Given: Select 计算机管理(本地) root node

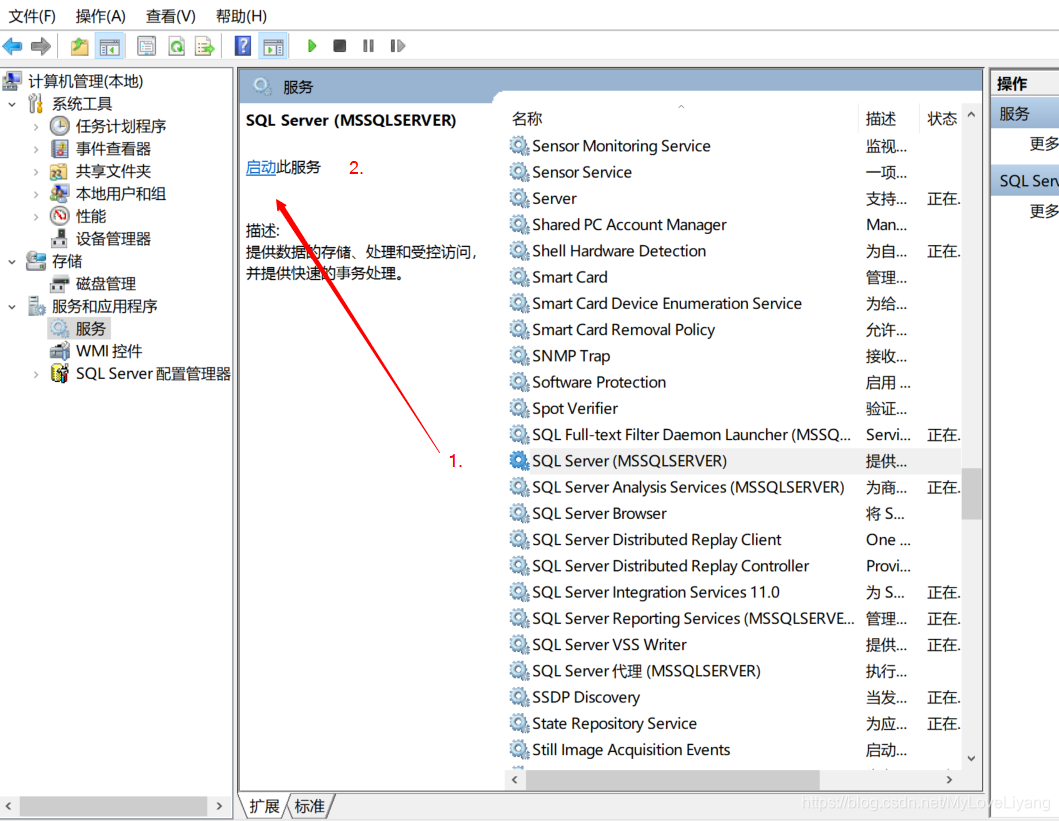Looking at the screenshot, I should pos(85,81).
